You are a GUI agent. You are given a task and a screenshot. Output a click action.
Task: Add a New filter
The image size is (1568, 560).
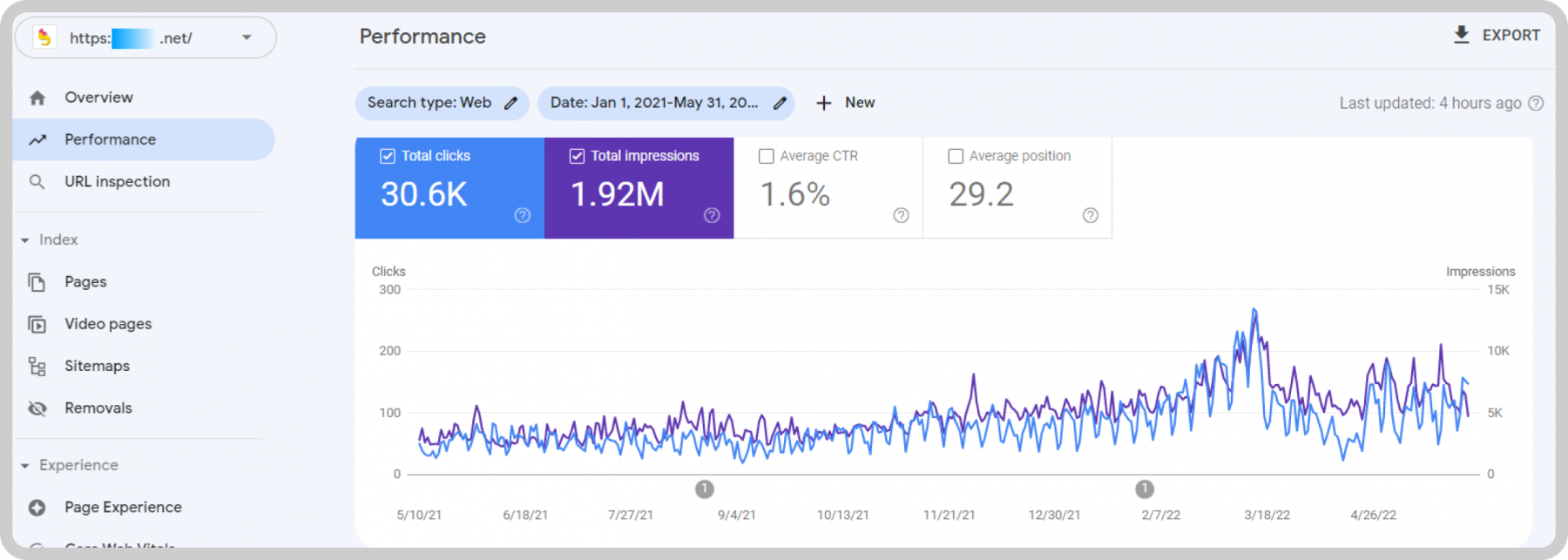[x=845, y=103]
